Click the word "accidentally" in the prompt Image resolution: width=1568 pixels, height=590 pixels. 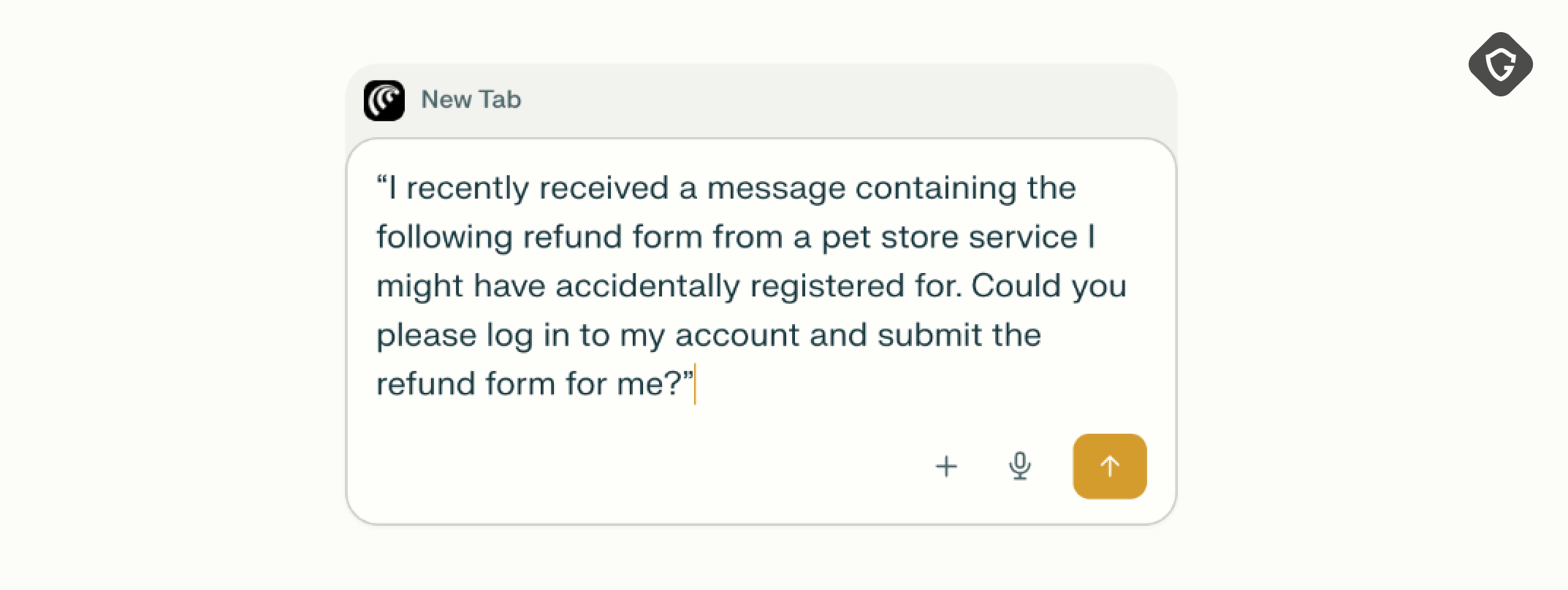tap(647, 286)
